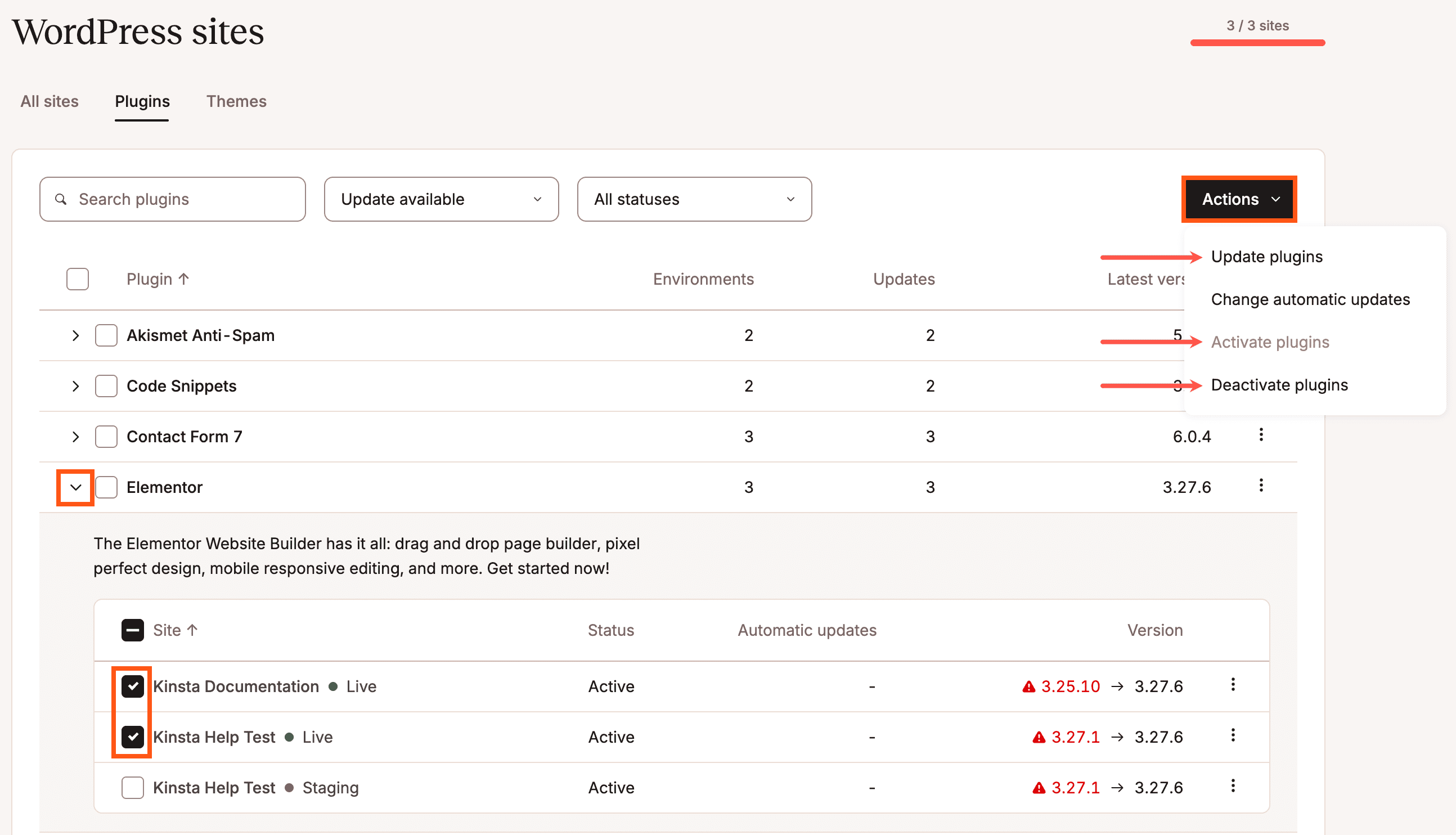Click the Actions dropdown button
Screen dimensions: 1456x835
1239,199
